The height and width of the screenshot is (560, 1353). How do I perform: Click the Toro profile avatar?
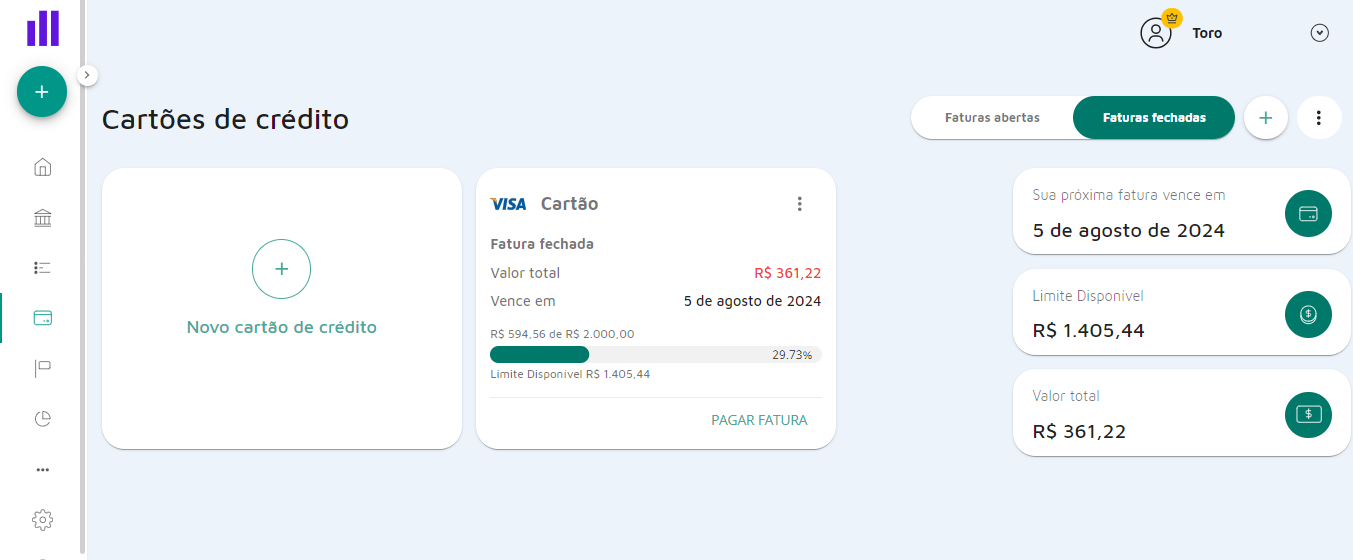click(1156, 33)
